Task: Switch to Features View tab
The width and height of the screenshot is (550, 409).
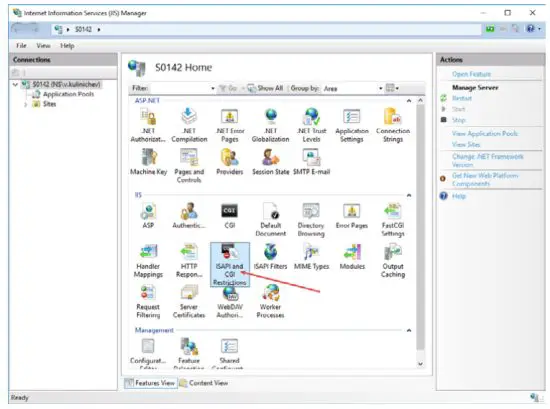Action: point(150,383)
